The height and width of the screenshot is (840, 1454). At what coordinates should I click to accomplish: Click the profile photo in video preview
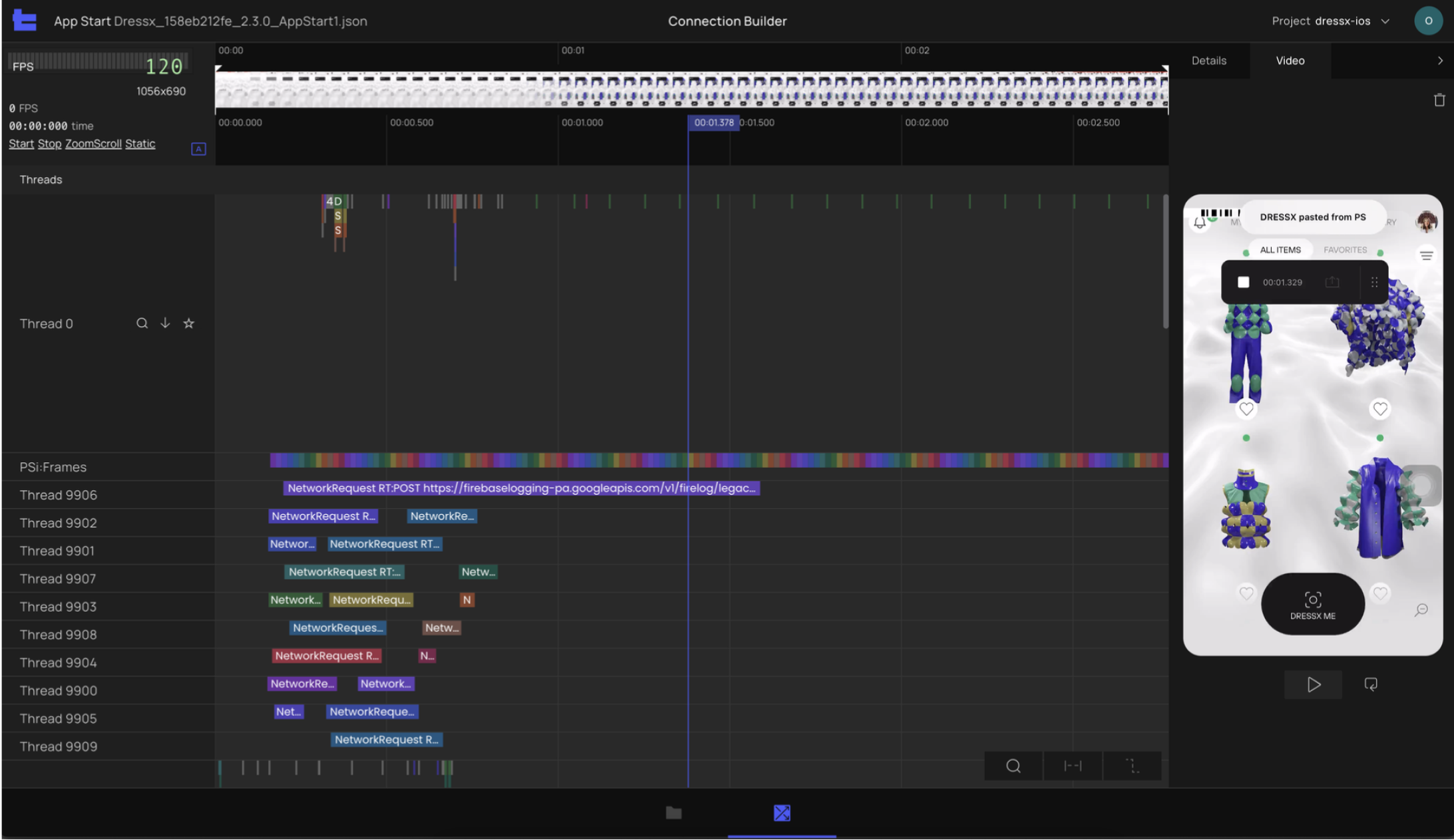[x=1426, y=222]
